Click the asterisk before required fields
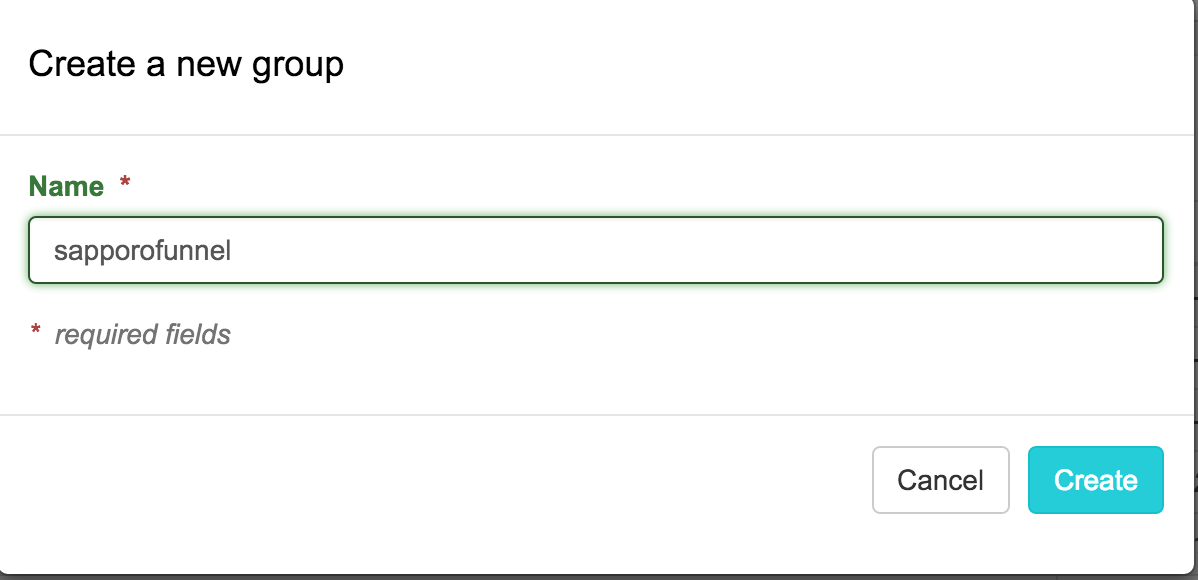This screenshot has width=1198, height=580. pyautogui.click(x=38, y=332)
